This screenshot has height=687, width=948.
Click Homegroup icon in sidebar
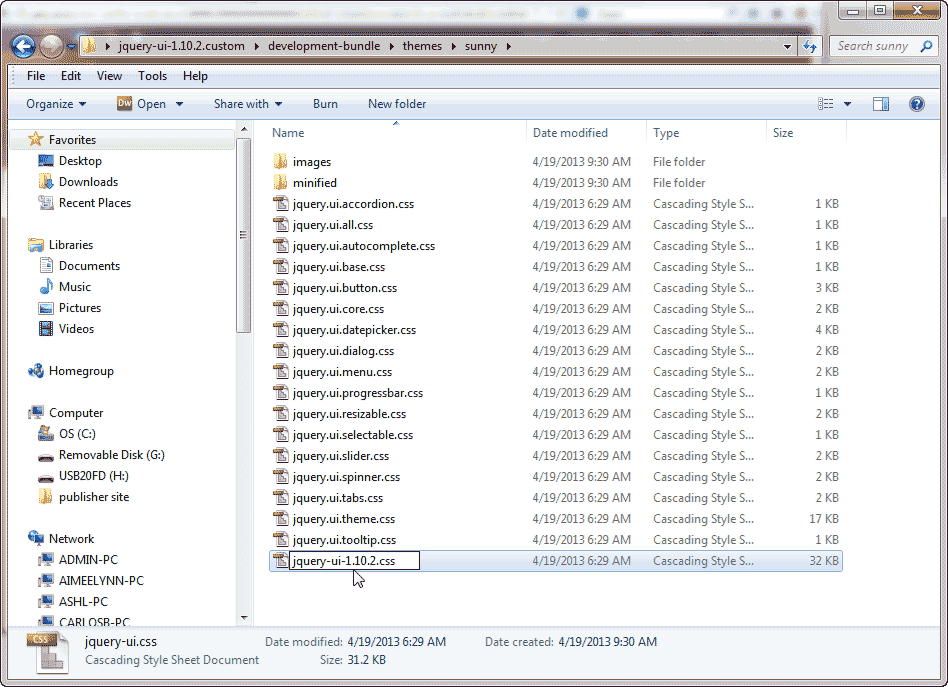(36, 371)
